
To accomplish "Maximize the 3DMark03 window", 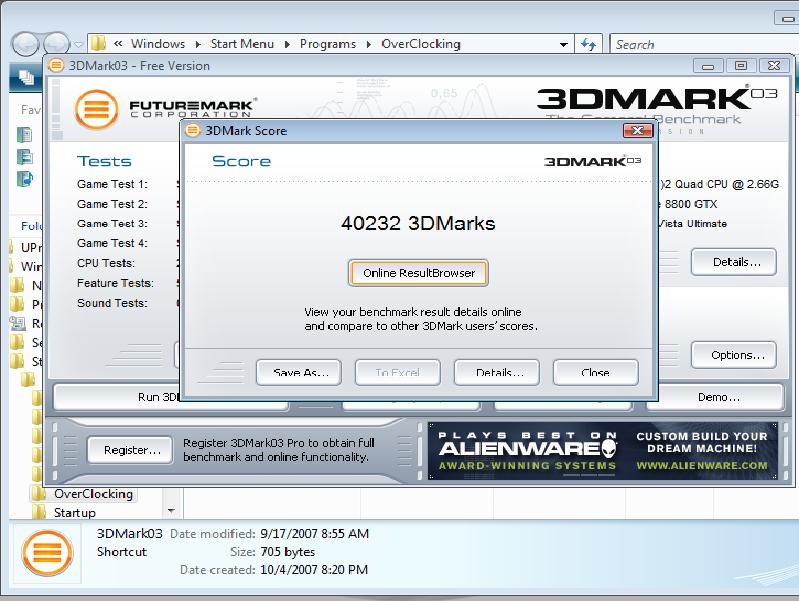I will pos(741,65).
